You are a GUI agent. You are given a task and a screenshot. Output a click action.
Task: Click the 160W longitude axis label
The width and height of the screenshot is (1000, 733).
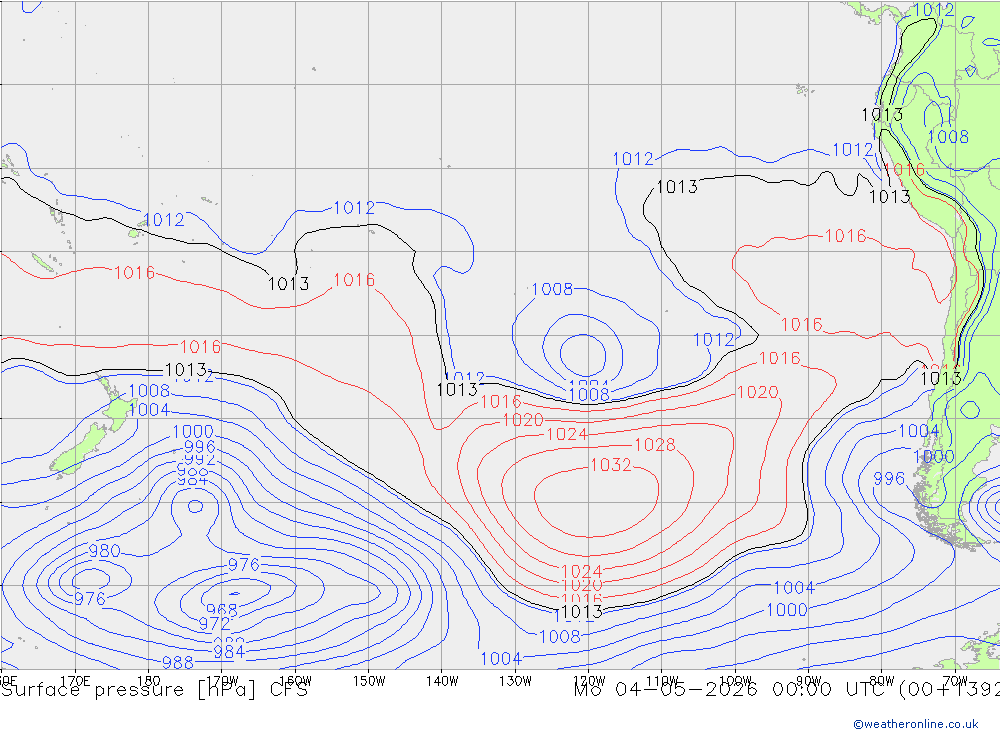coord(295,681)
